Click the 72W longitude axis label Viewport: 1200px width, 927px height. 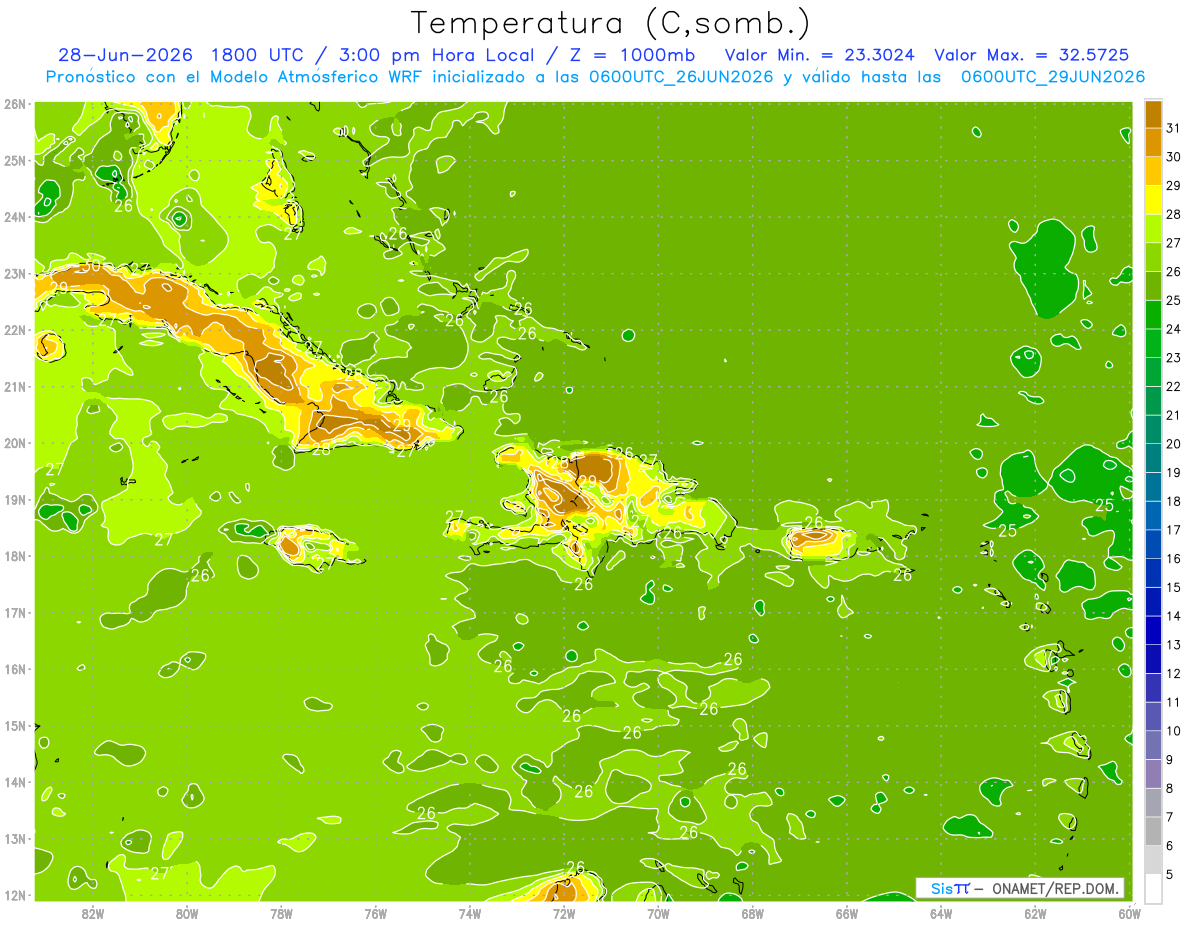pos(564,912)
